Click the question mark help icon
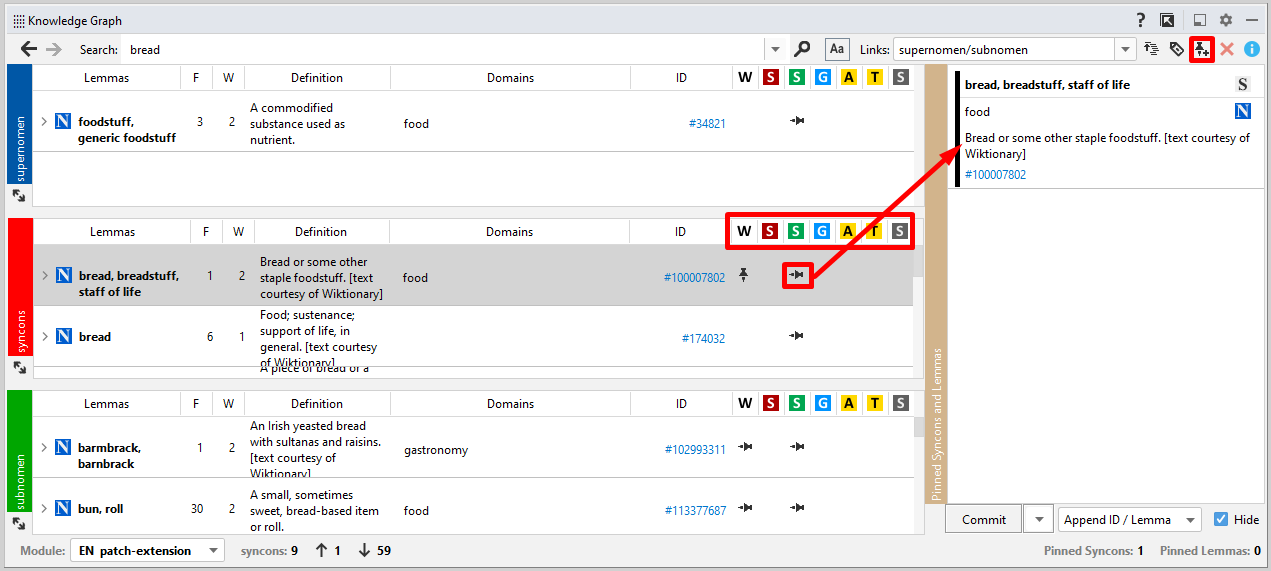Viewport: 1271px width, 571px height. coord(1141,20)
